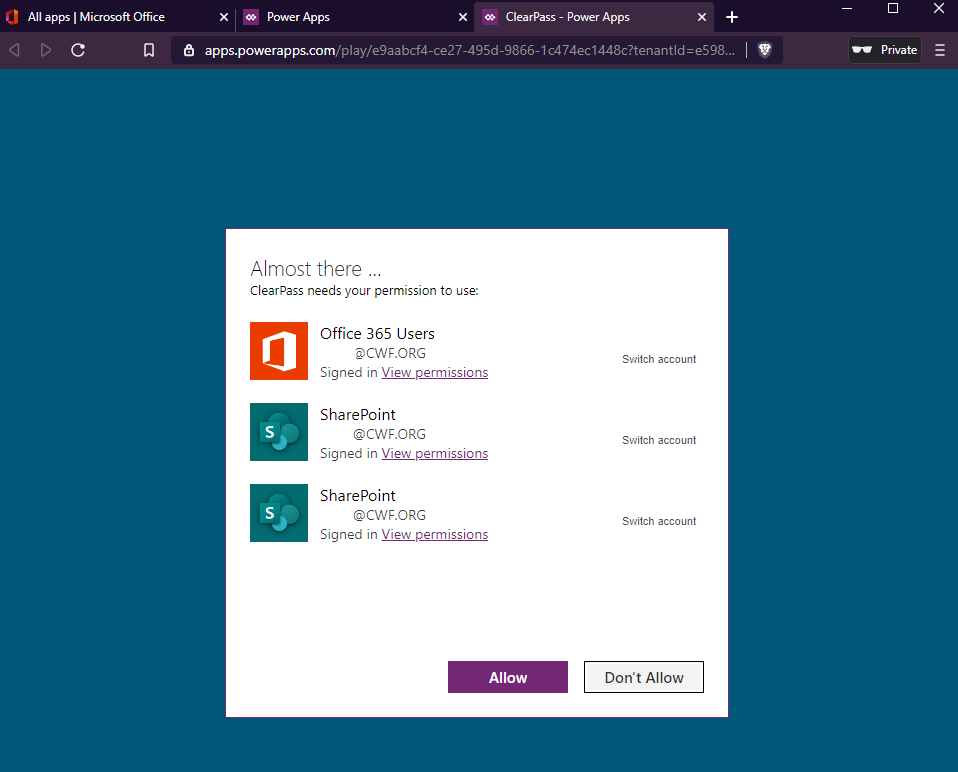Screen dimensions: 958x772
Task: Click the Don't Allow button
Action: 643,677
